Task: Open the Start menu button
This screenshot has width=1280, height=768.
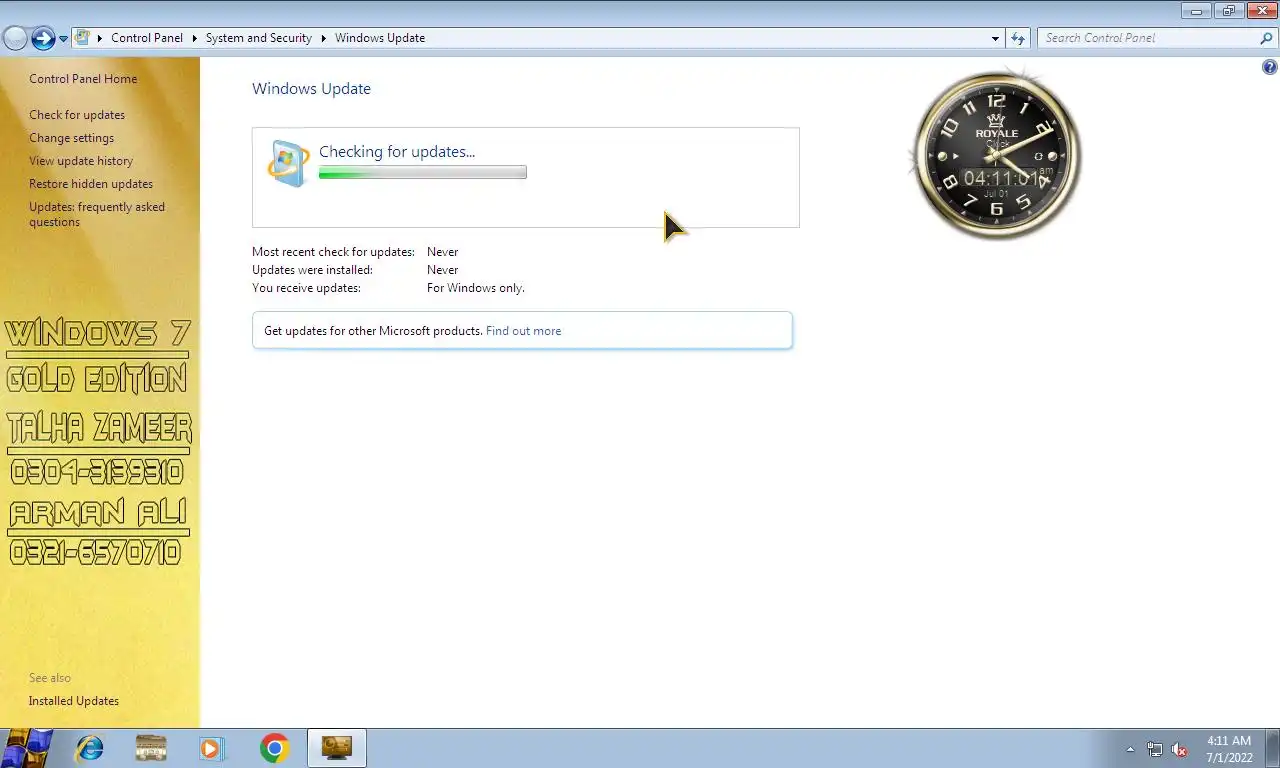Action: pos(26,748)
